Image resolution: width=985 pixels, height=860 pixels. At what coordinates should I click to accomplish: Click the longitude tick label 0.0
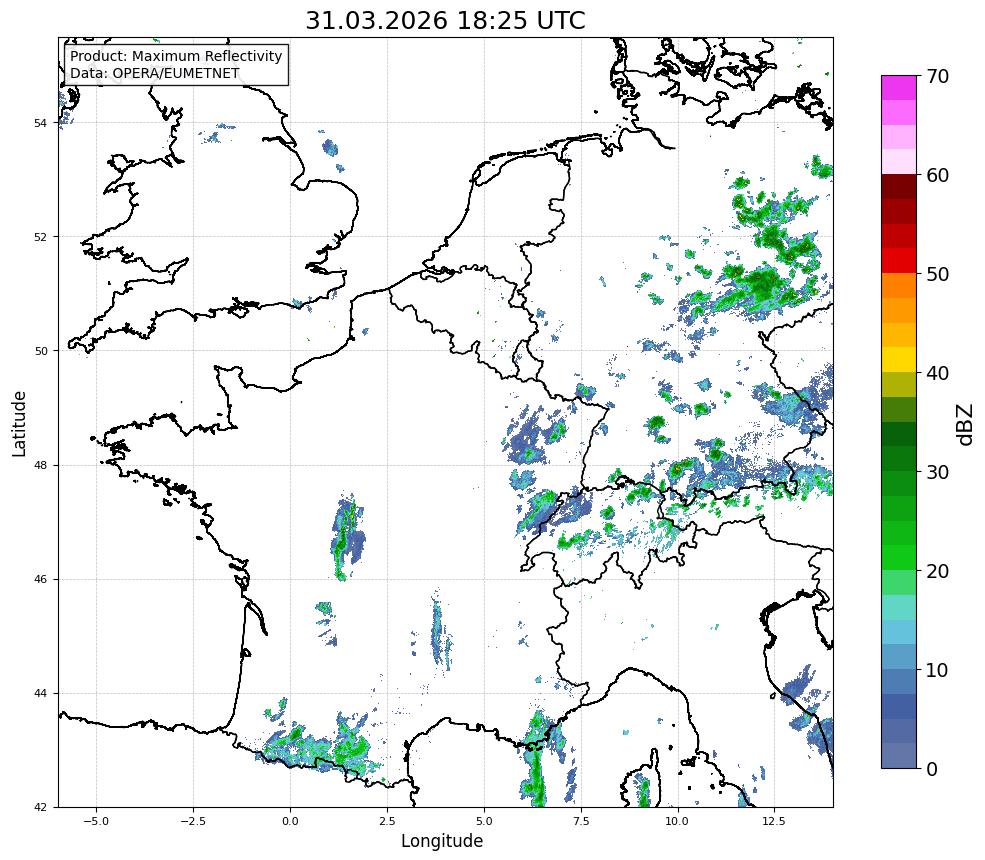(290, 820)
